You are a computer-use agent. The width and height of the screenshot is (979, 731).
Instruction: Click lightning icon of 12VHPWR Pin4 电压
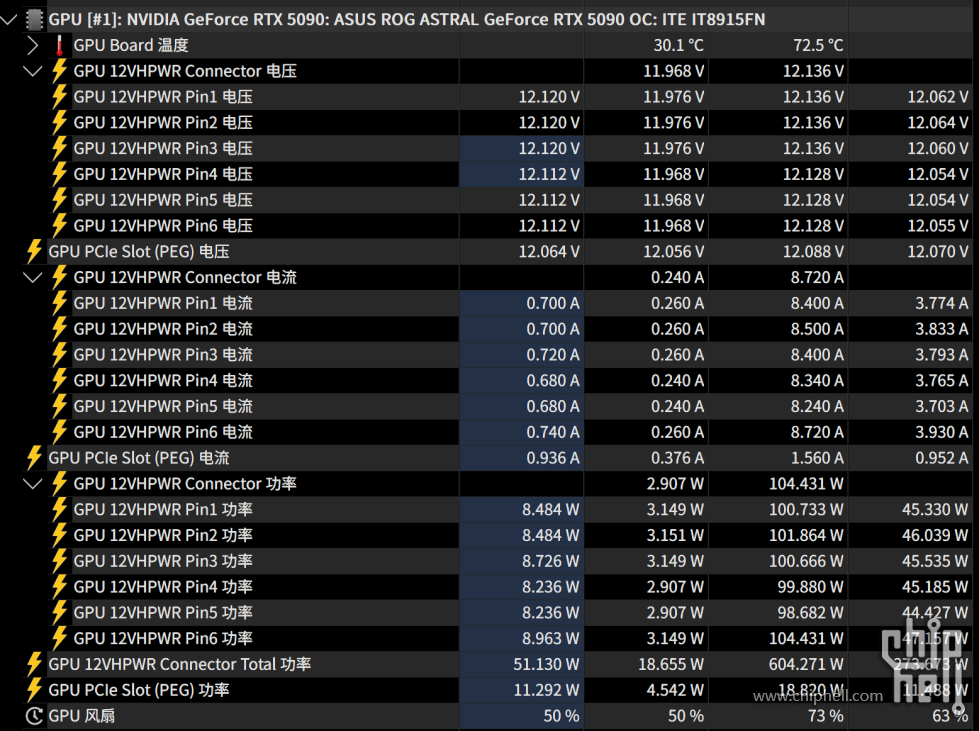(59, 174)
